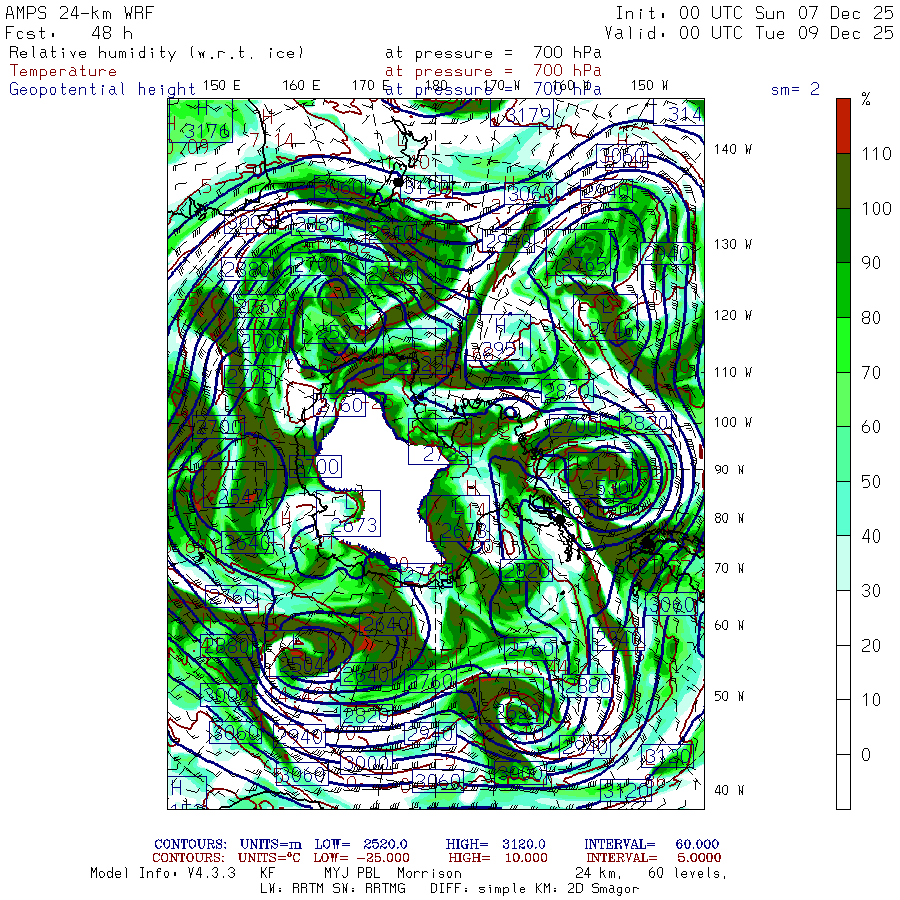Click the "120 W" longitude label
The width and height of the screenshot is (900, 900).
(732, 316)
